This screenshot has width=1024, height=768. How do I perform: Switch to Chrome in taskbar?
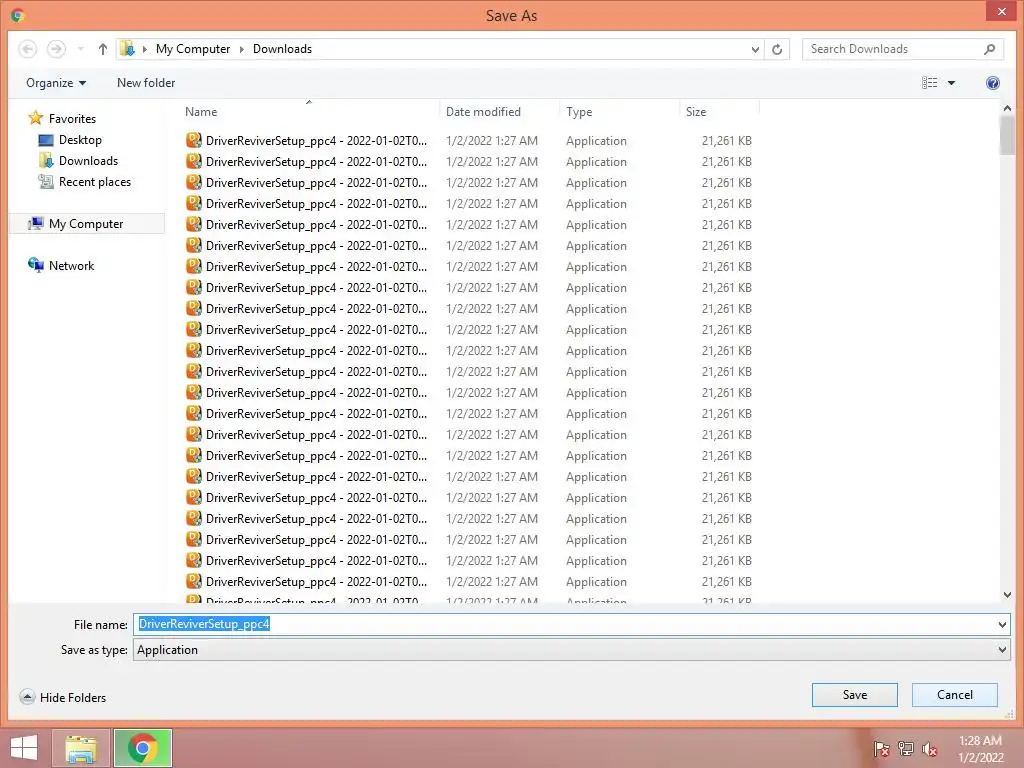pyautogui.click(x=143, y=748)
